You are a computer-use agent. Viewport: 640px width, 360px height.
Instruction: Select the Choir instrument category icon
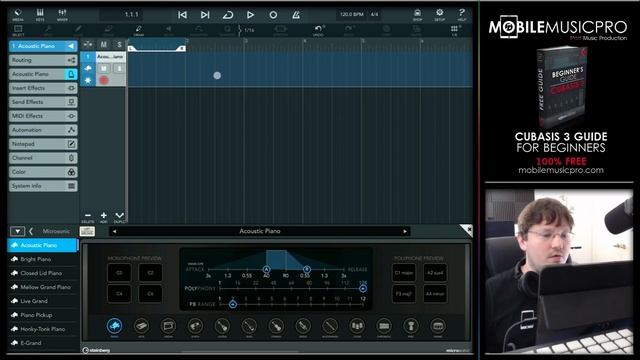(357, 327)
